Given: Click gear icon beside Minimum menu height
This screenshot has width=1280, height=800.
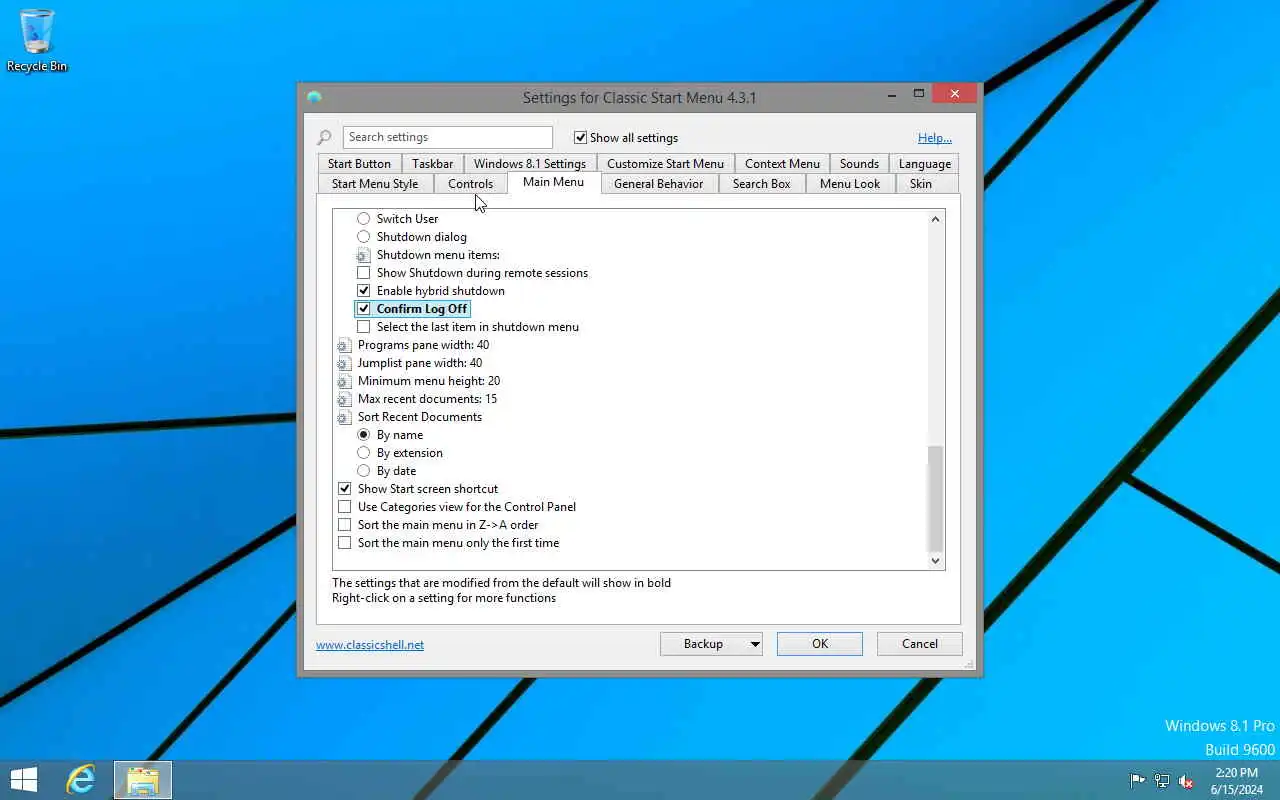Looking at the screenshot, I should [x=344, y=381].
